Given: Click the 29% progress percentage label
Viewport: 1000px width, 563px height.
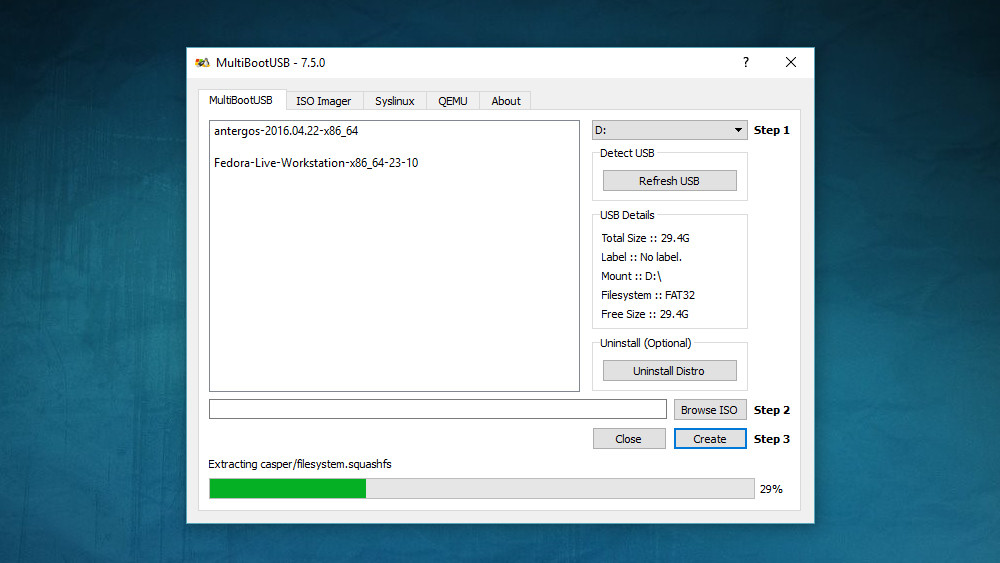Looking at the screenshot, I should point(771,489).
